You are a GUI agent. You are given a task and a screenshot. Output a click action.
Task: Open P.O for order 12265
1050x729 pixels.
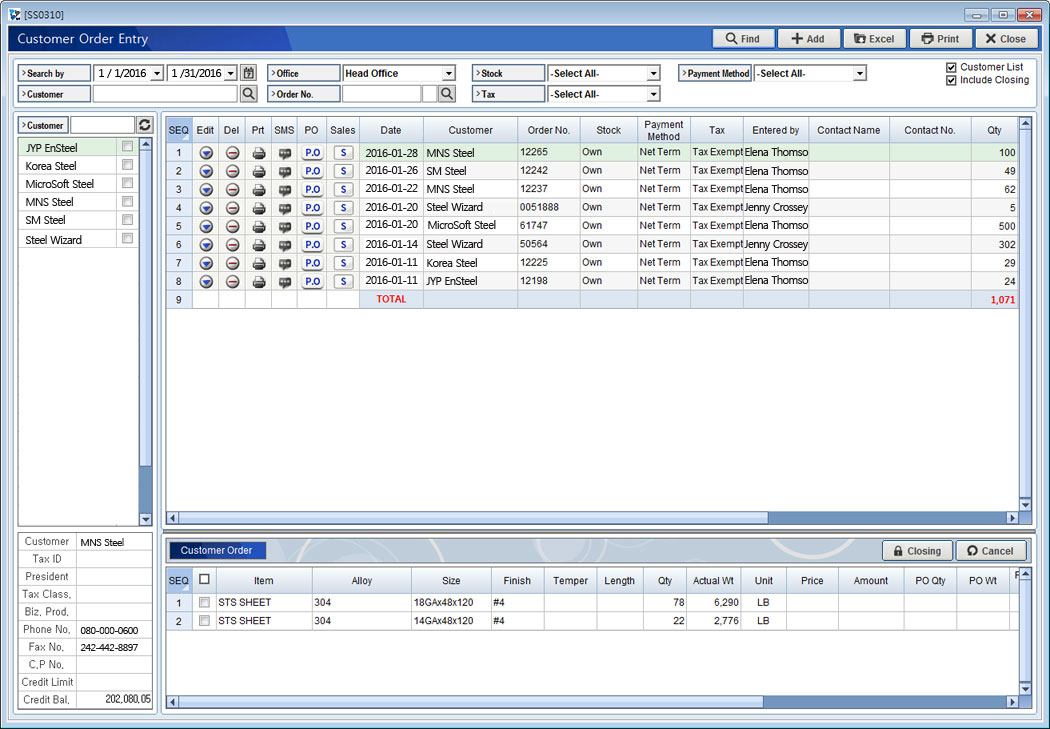click(x=312, y=153)
